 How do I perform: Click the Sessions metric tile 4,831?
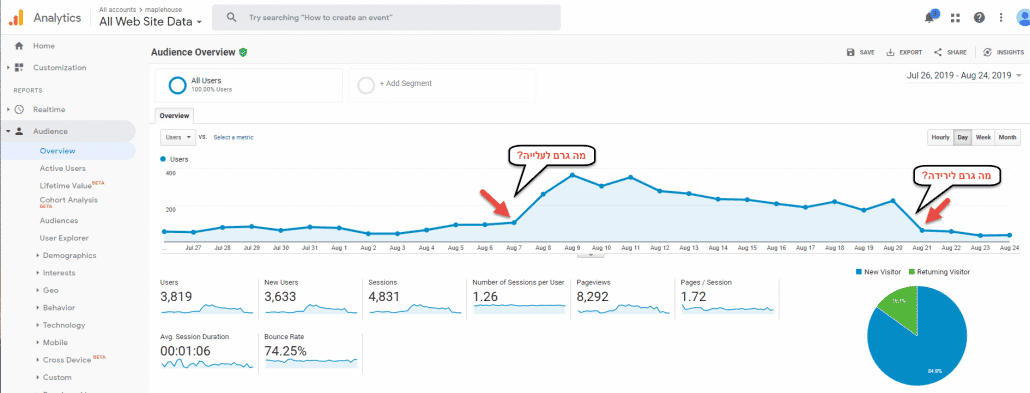(x=414, y=297)
